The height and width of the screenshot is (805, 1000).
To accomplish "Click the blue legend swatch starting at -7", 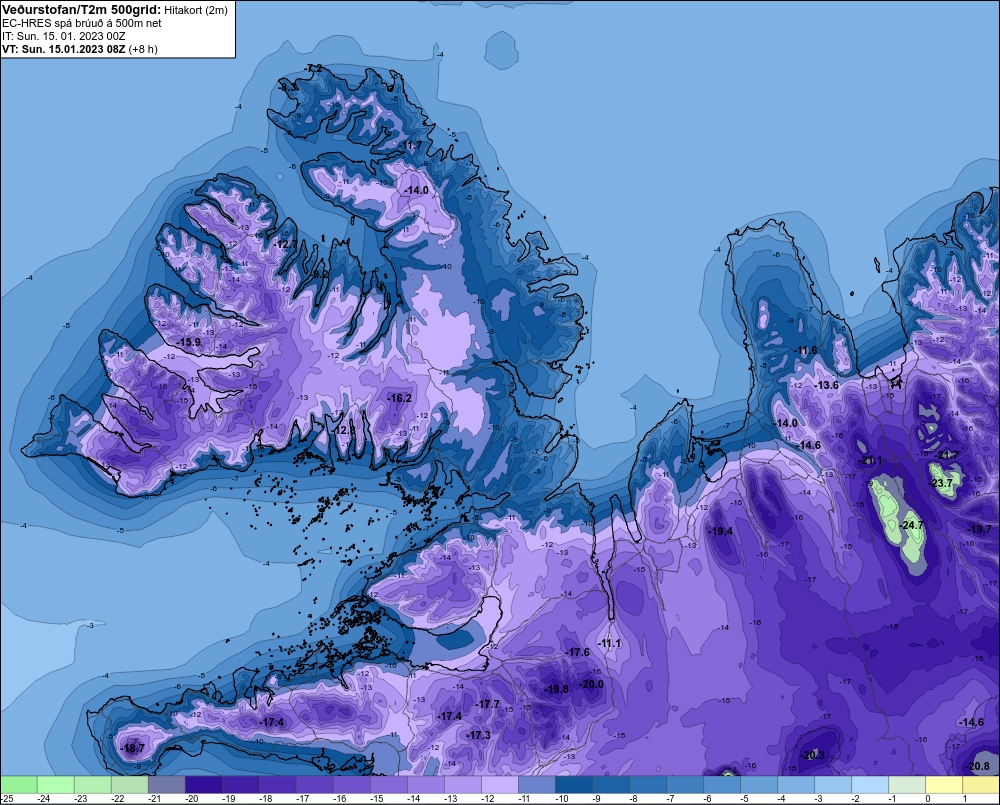I will (x=684, y=785).
